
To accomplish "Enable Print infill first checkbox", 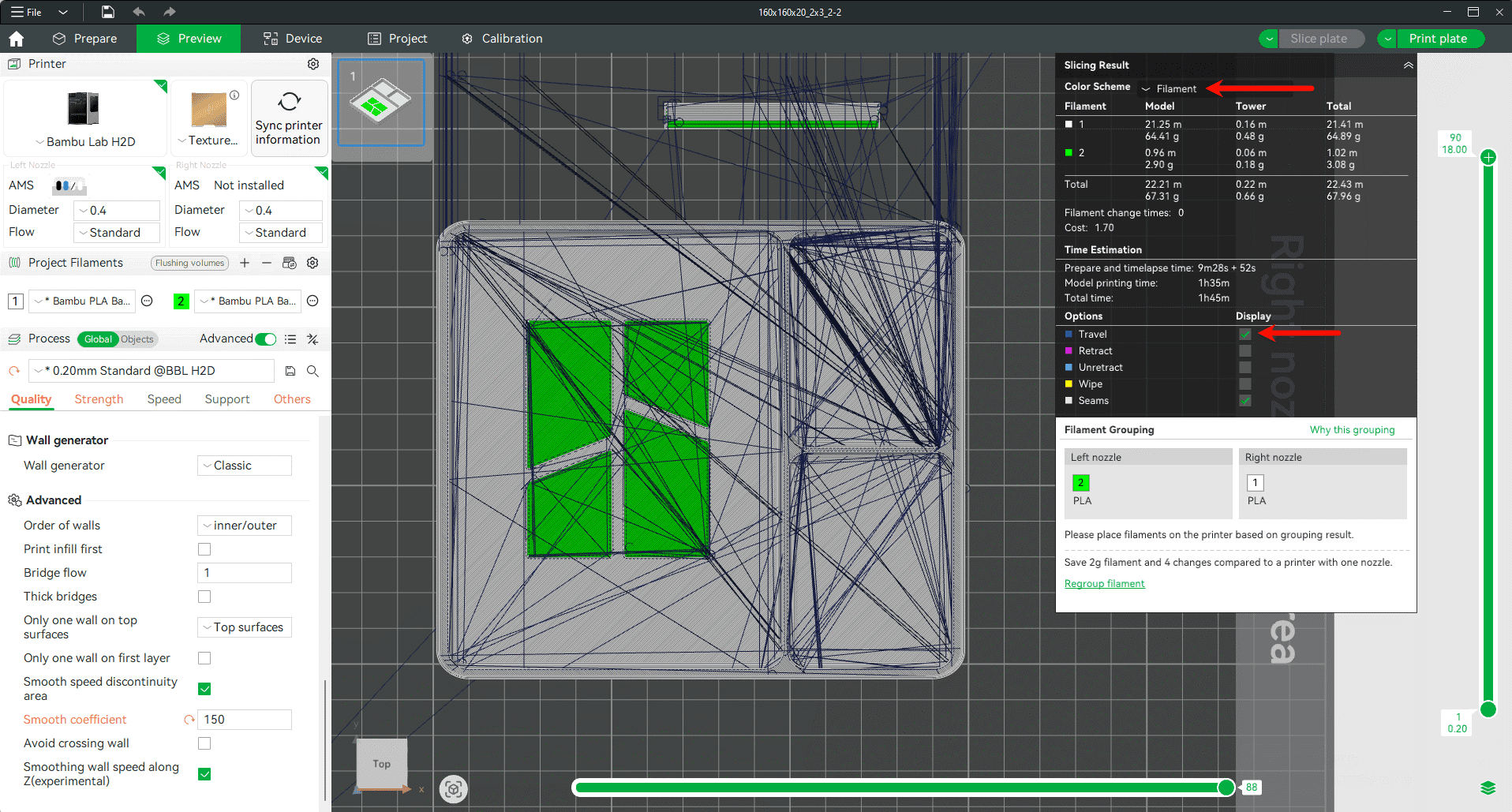I will [204, 549].
